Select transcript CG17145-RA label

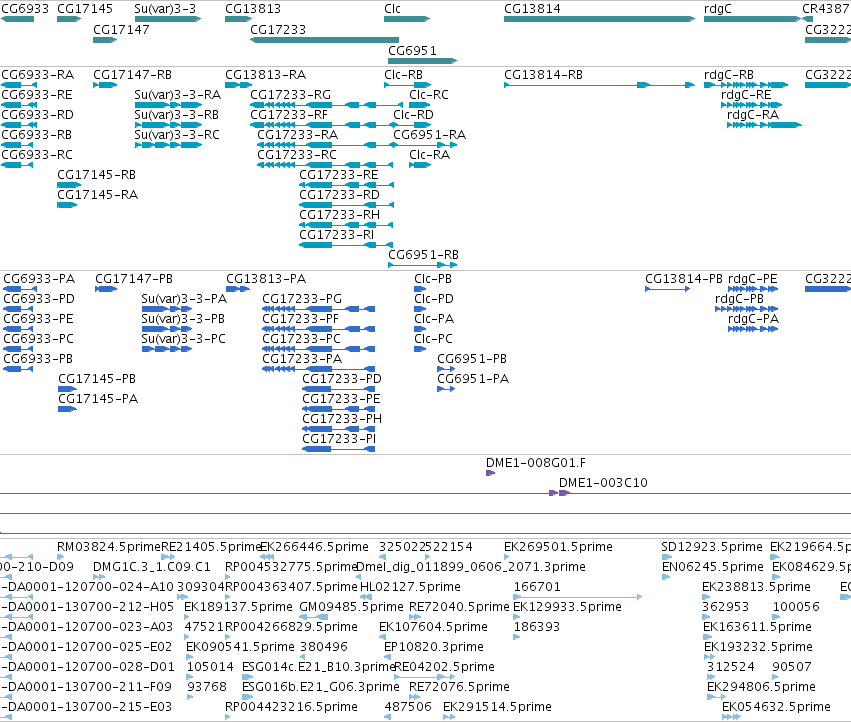98,195
